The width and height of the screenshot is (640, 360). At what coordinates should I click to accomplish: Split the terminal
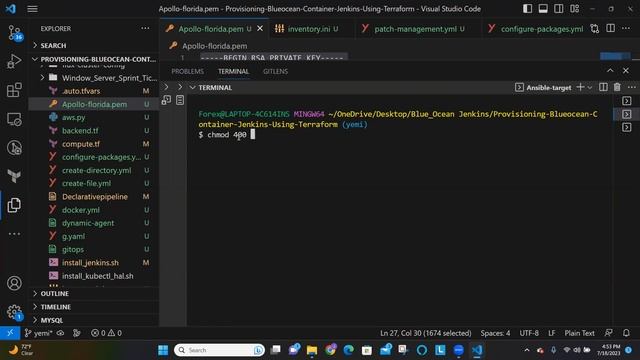(x=603, y=87)
